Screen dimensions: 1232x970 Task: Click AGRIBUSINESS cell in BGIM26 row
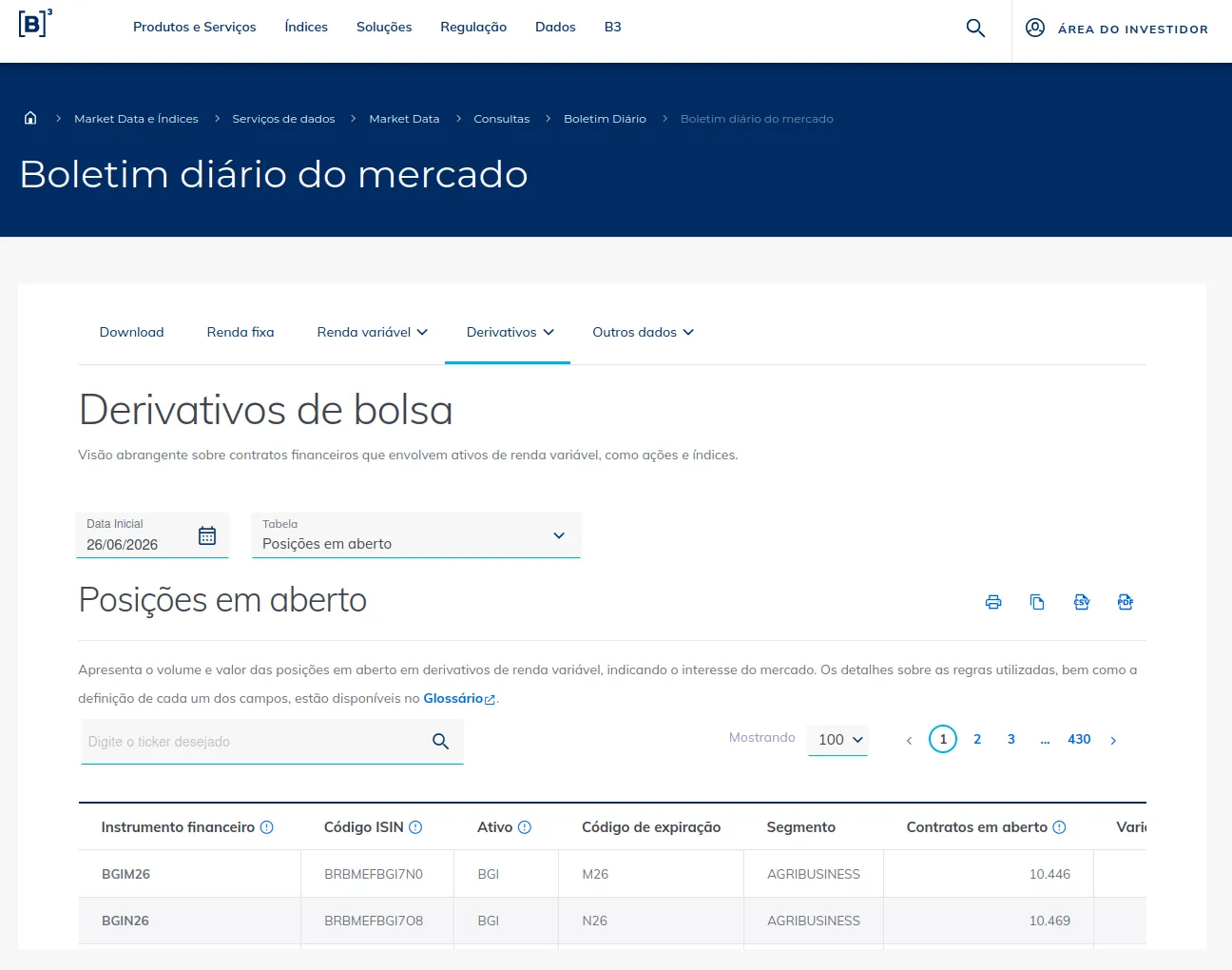coord(814,874)
